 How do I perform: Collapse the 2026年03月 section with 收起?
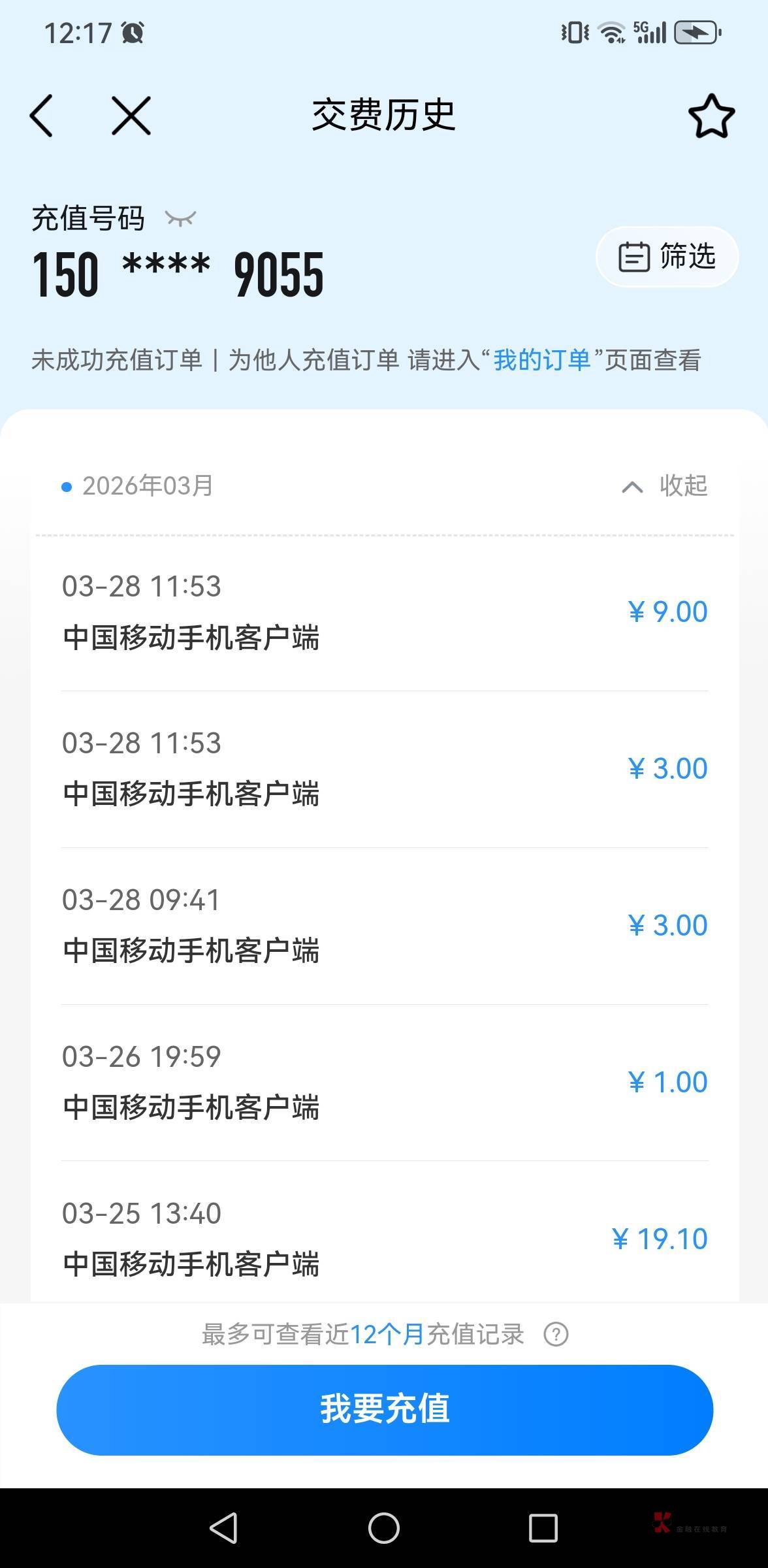click(683, 485)
